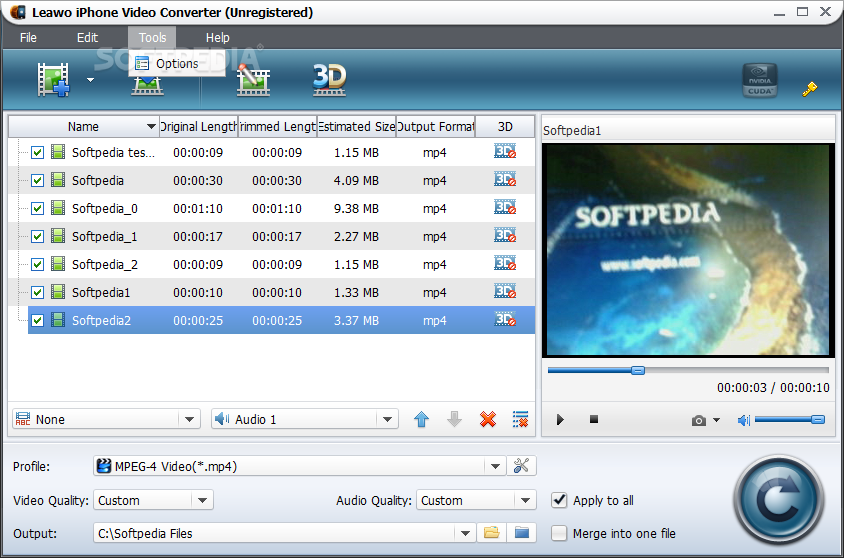Toggle 3D icon for Softpedia_0 row
Screen dimensions: 844x558
[x=505, y=208]
